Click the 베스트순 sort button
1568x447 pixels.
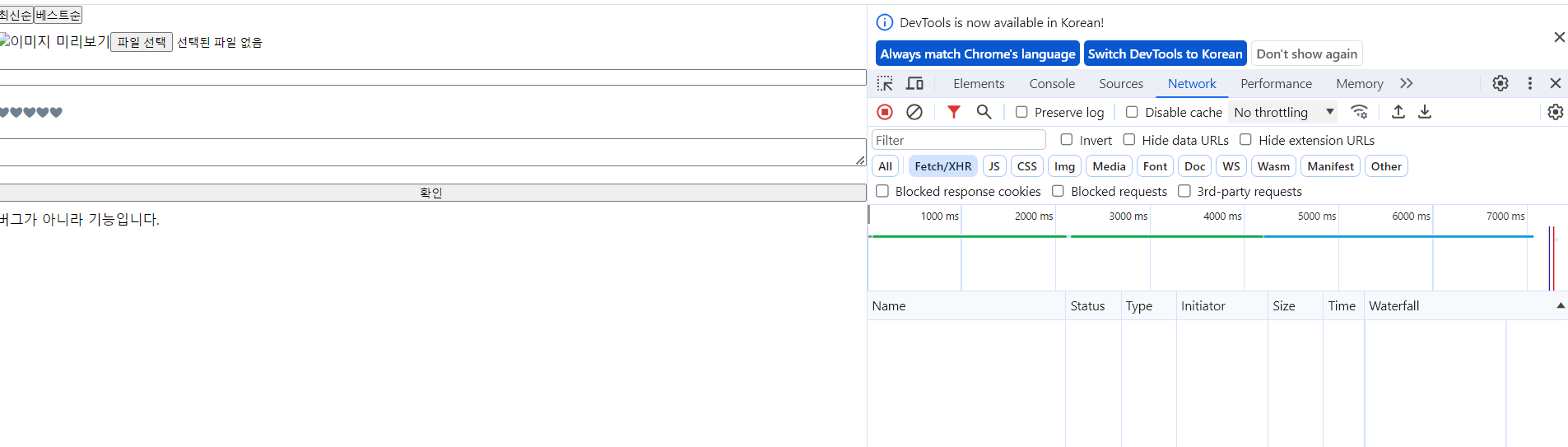pos(58,15)
